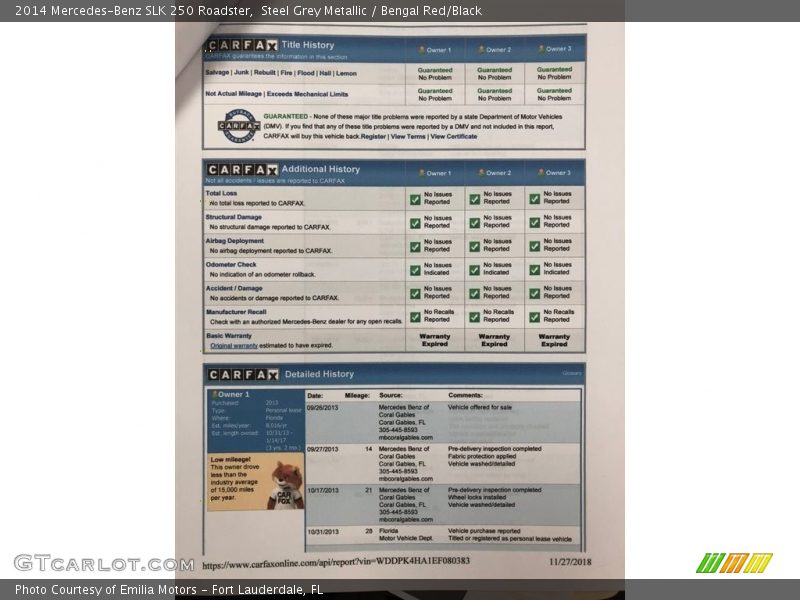Click Airbag Deployment checkmark for Owner 1
The image size is (800, 600).
(415, 247)
